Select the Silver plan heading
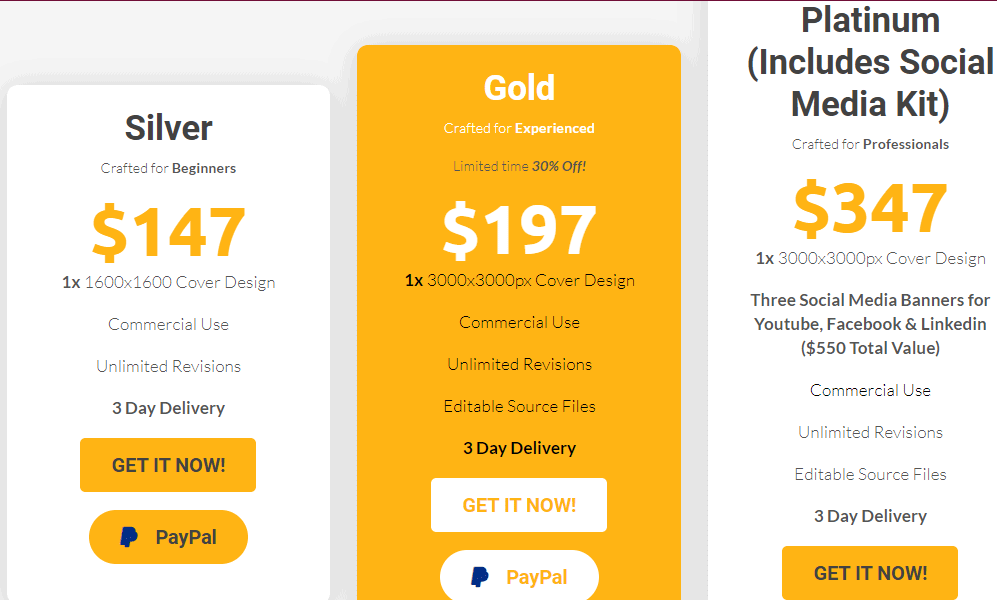The width and height of the screenshot is (997, 600). click(168, 128)
